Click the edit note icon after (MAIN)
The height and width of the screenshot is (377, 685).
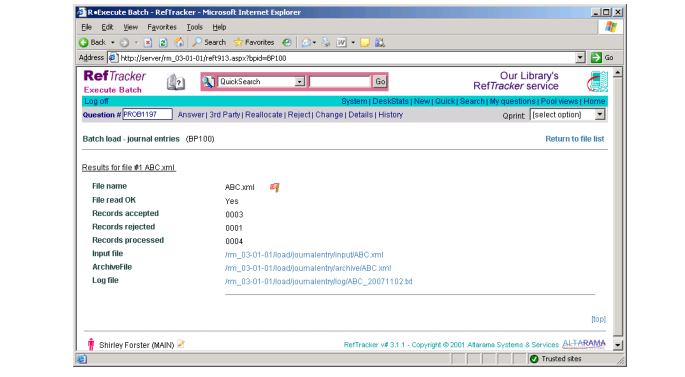181,344
